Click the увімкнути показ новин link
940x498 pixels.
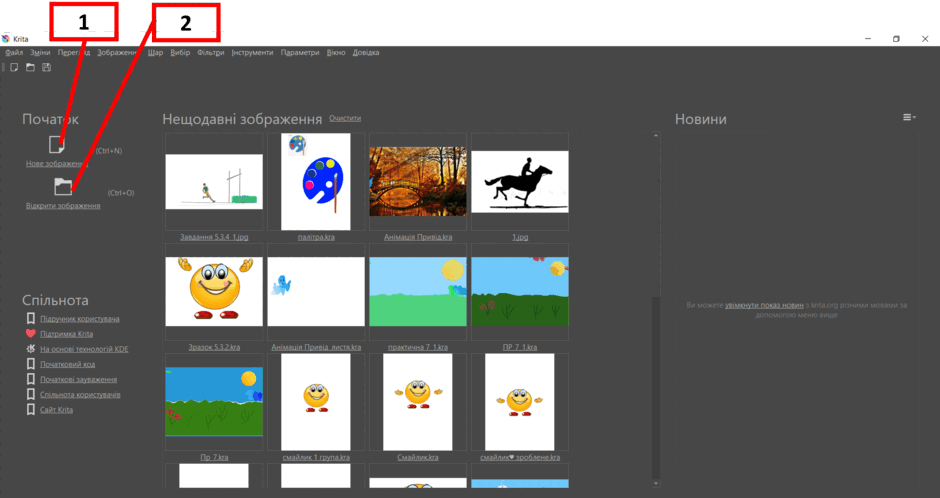point(764,305)
